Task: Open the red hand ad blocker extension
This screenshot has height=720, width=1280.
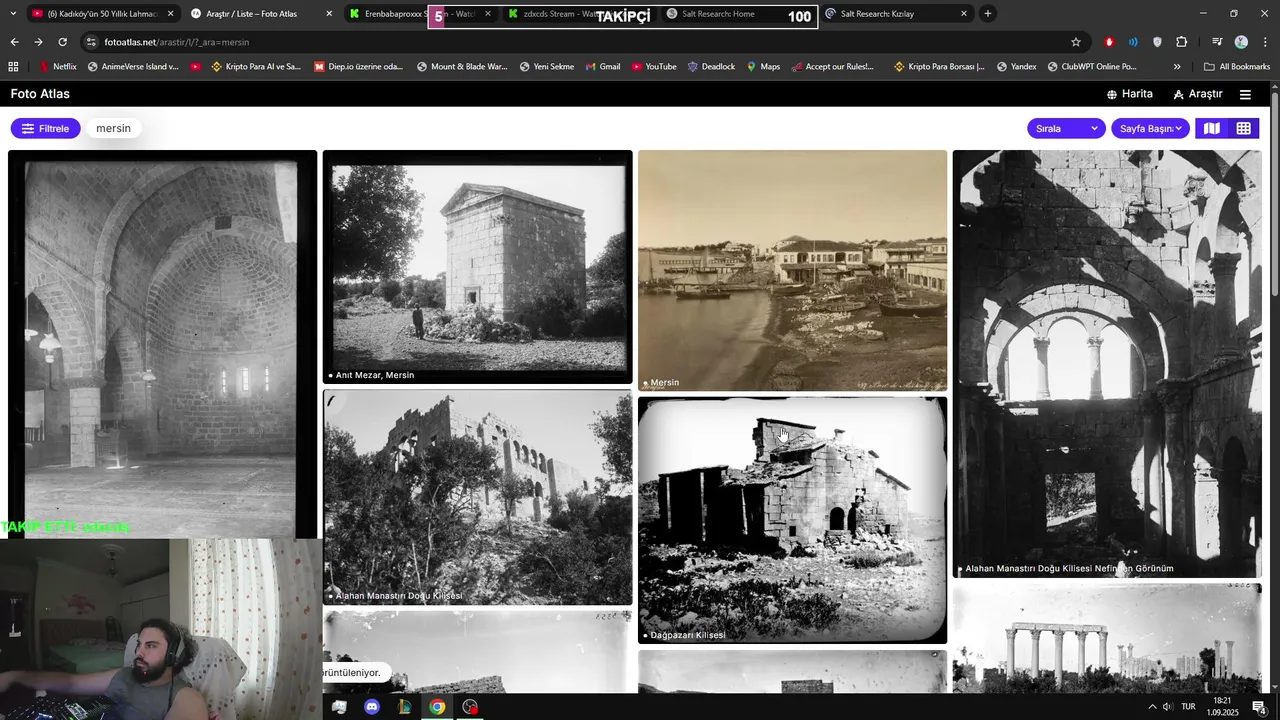Action: [1109, 42]
